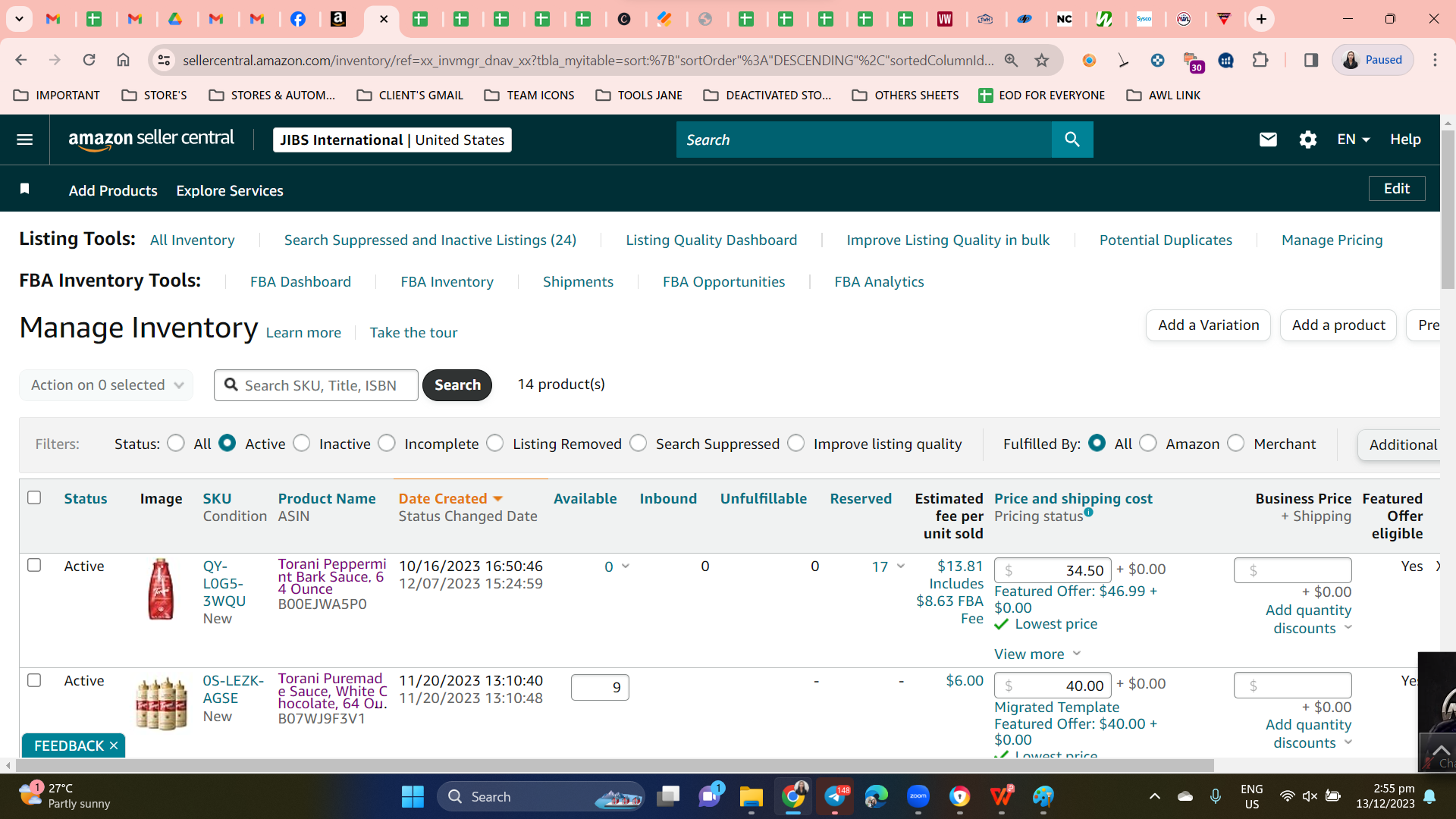Expand Add quantity discounts for price 40.00 row
Image resolution: width=1456 pixels, height=819 pixels.
tap(1309, 734)
